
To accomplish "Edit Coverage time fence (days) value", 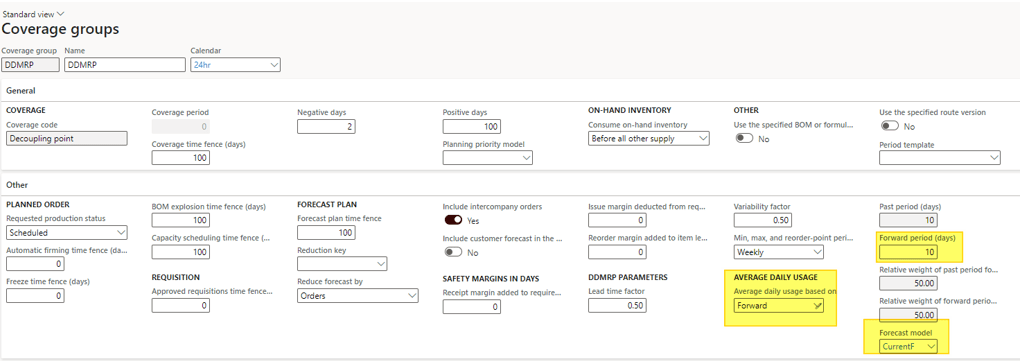I will click(181, 158).
